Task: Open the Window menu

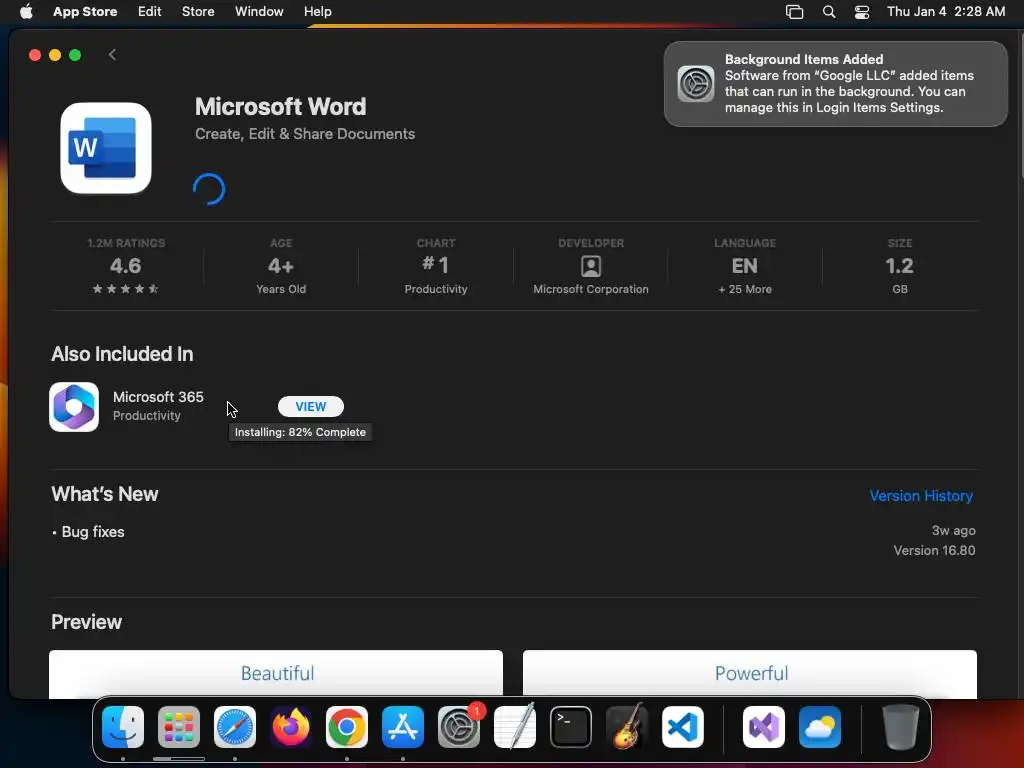Action: click(259, 12)
